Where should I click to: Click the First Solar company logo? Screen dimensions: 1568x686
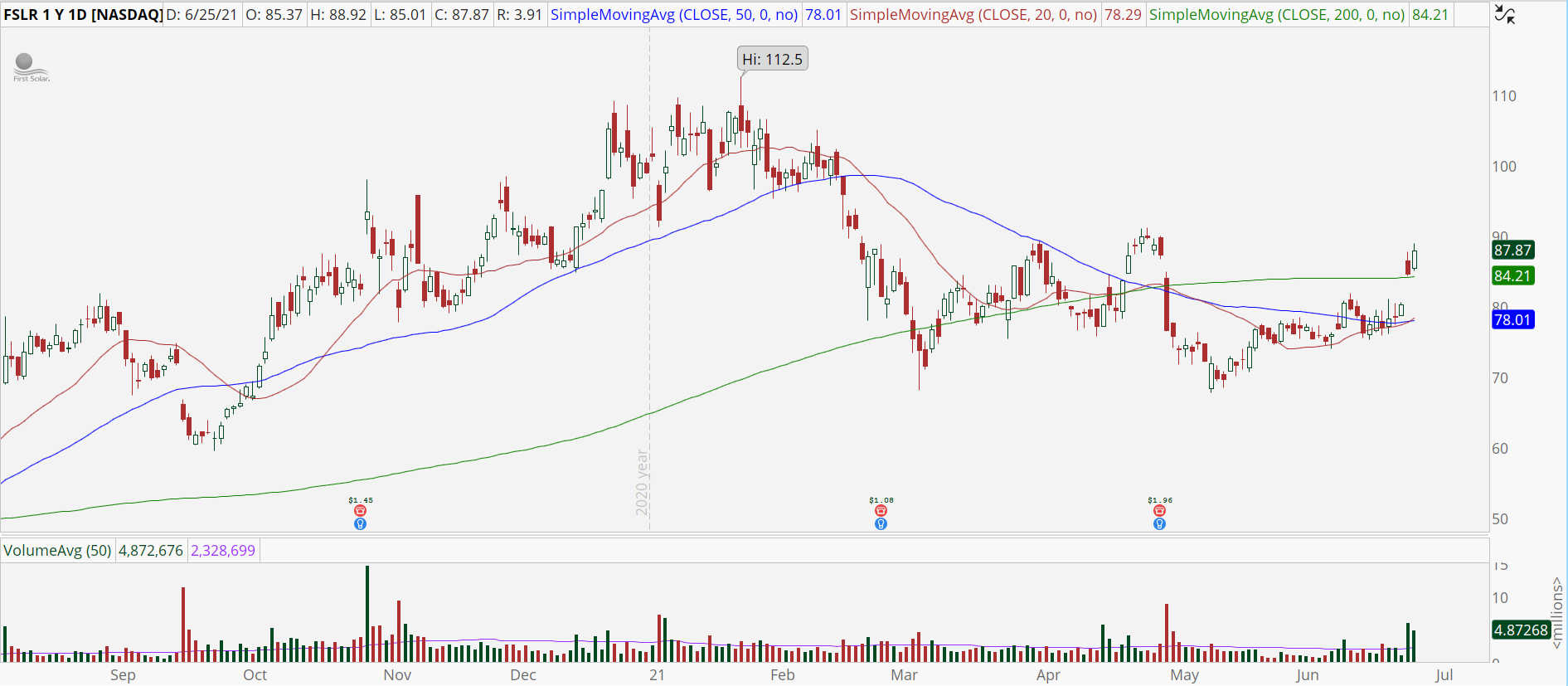click(x=31, y=67)
